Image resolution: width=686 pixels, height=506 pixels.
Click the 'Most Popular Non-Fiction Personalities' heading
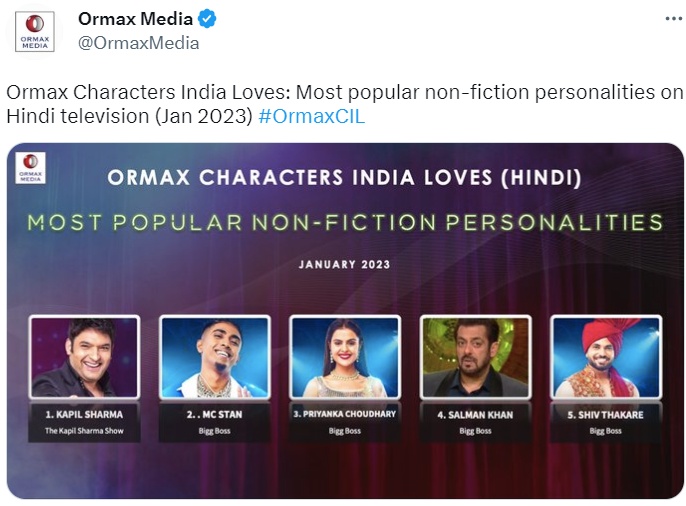pos(345,222)
